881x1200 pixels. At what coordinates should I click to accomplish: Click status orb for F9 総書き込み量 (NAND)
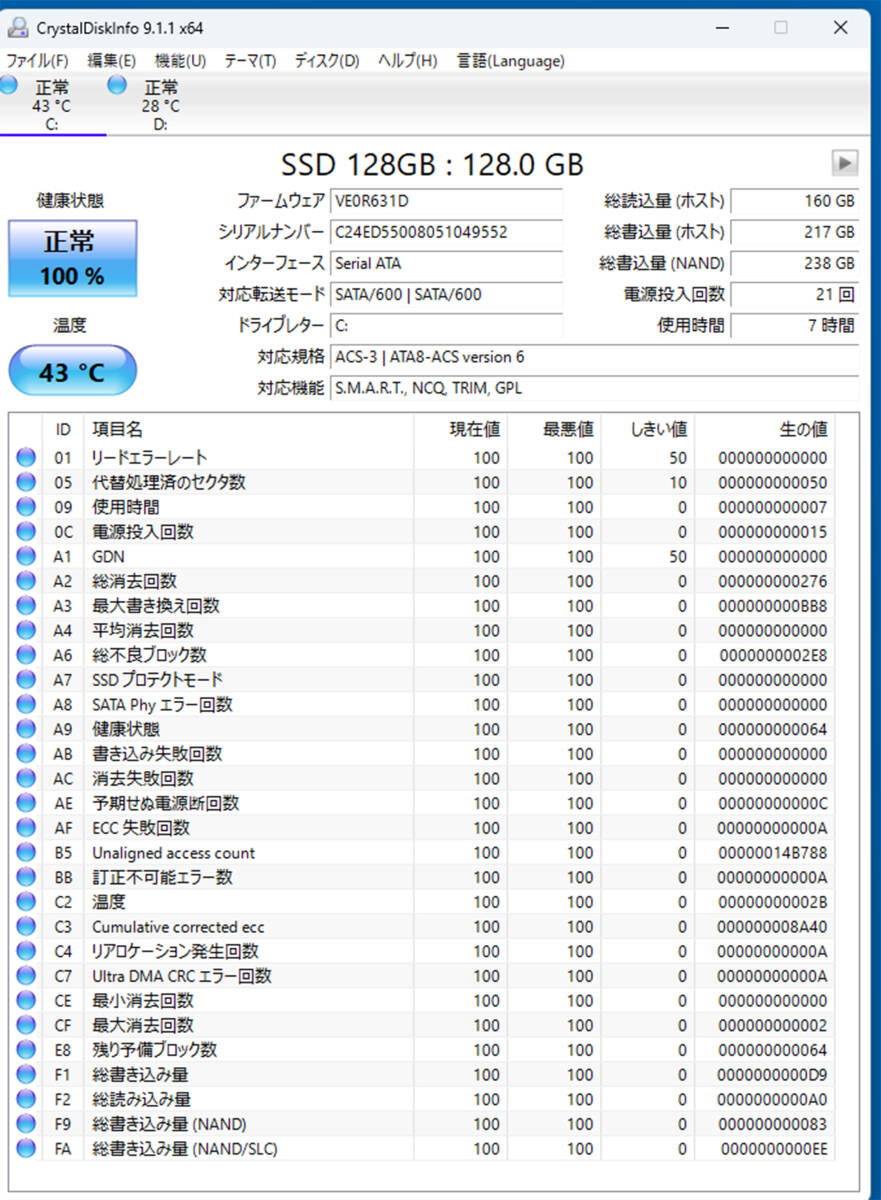coord(26,1124)
